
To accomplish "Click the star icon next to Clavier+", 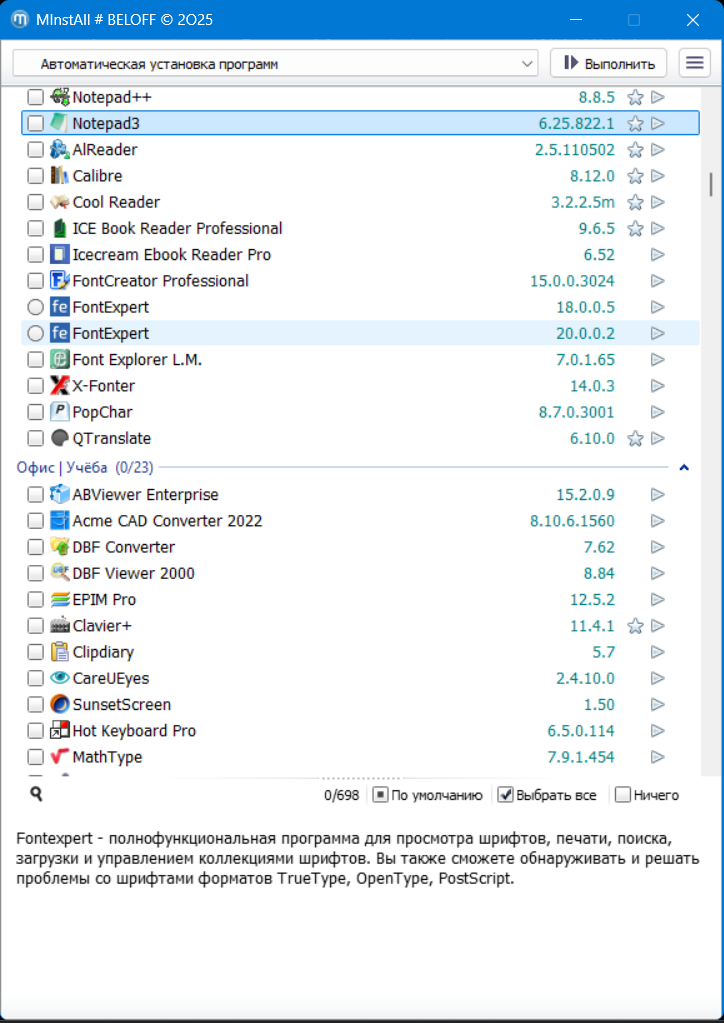I will pyautogui.click(x=634, y=626).
